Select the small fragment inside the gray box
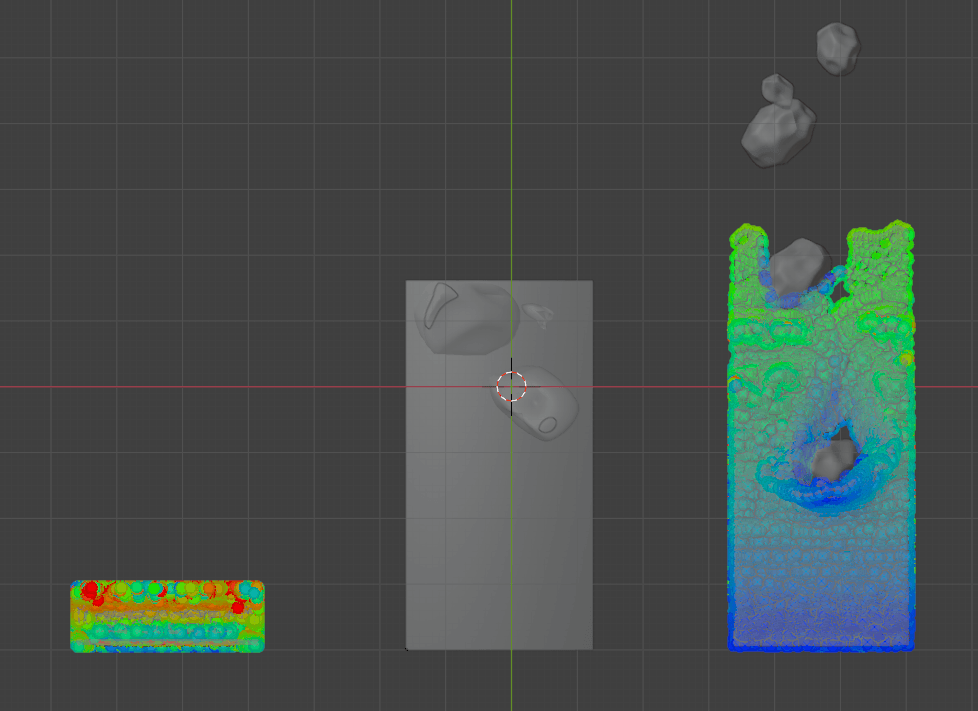The image size is (978, 711). pos(538,315)
